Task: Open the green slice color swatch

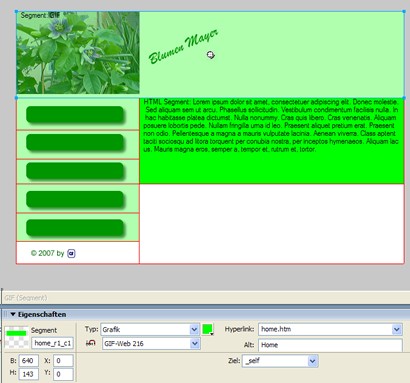Action: 208,329
